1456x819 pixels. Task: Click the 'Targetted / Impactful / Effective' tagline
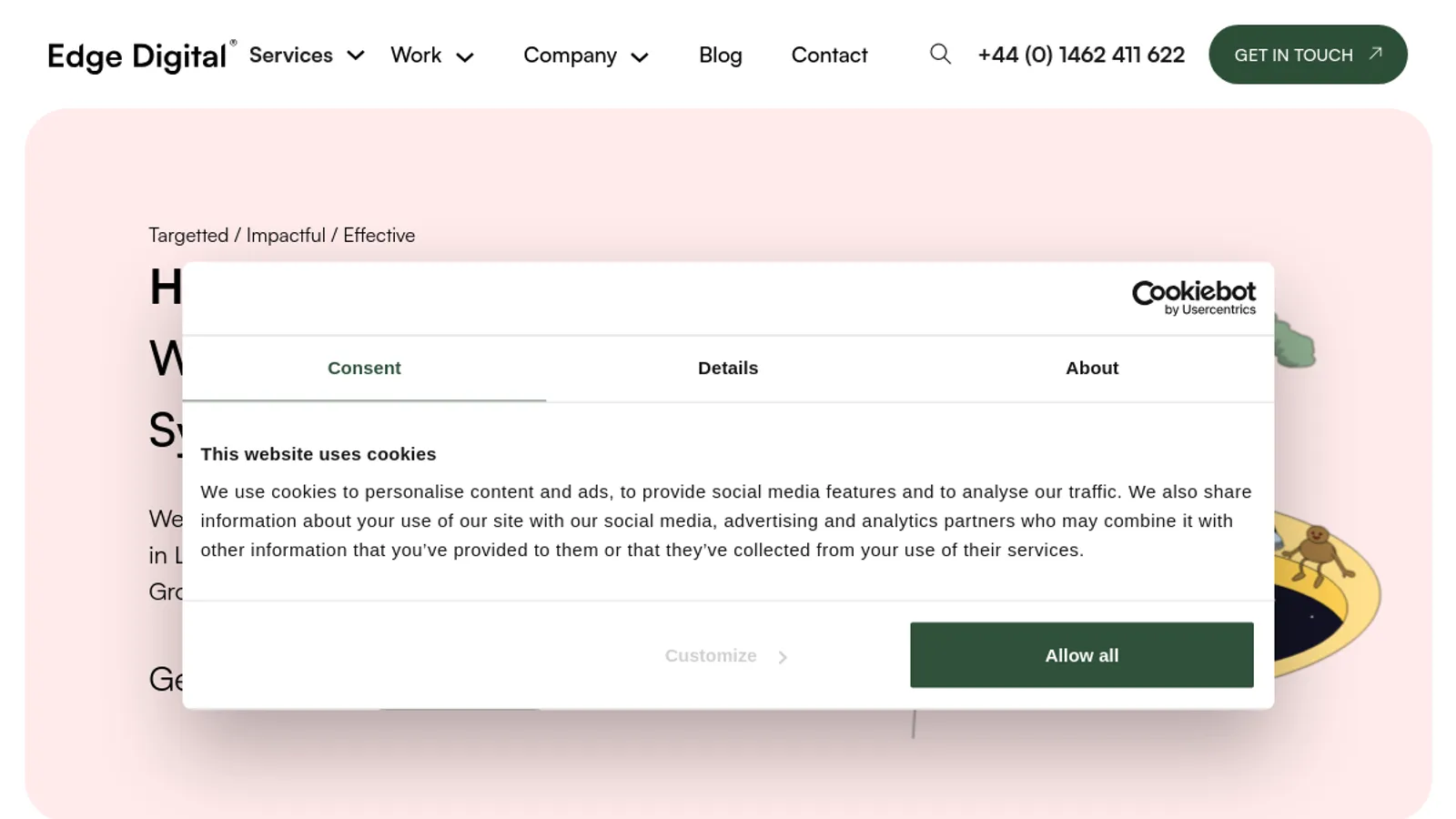coord(282,235)
